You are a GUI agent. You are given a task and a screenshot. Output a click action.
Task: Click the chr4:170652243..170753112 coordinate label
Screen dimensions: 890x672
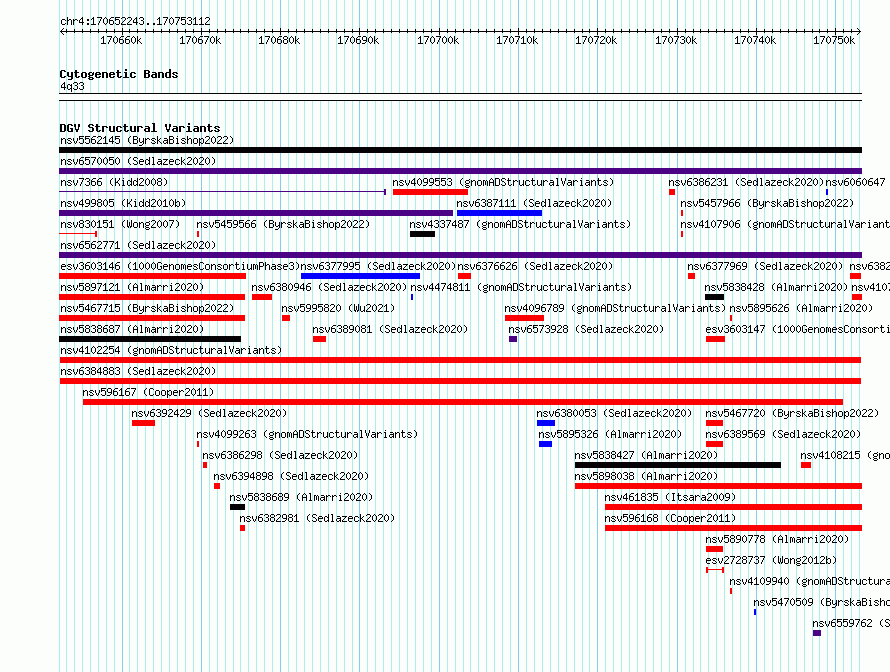point(135,22)
